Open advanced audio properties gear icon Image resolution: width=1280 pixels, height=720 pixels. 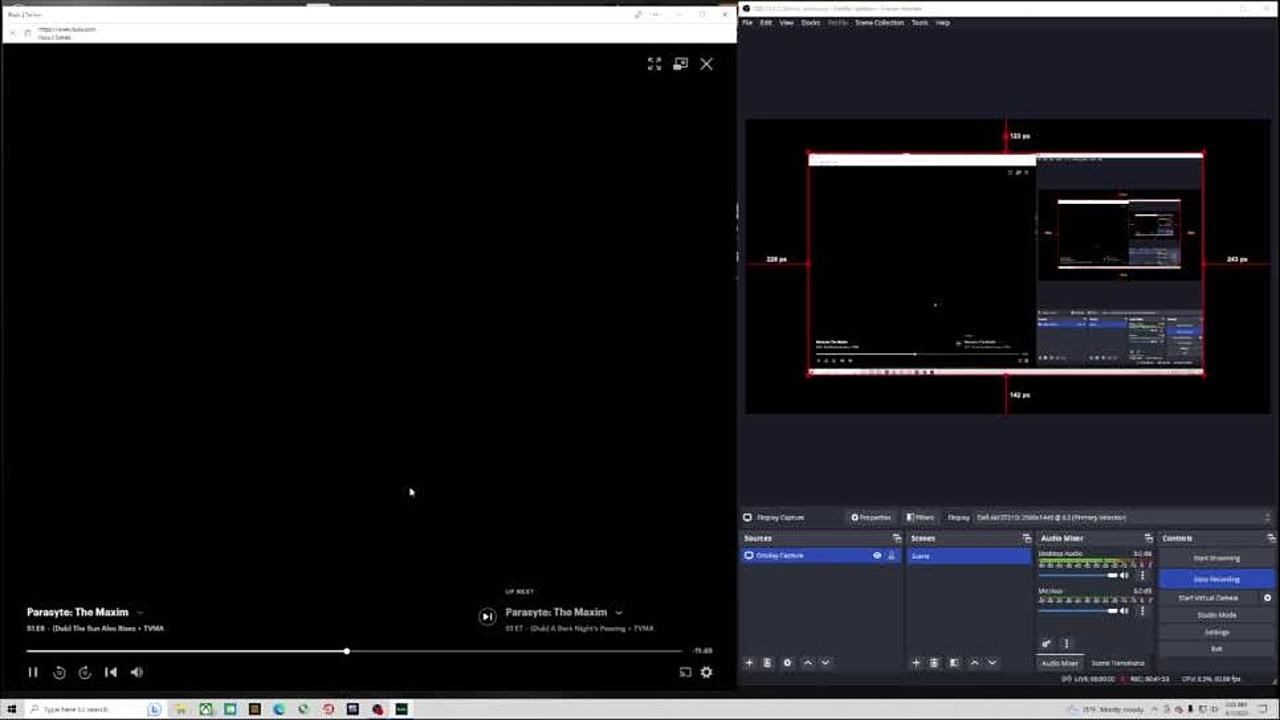[1047, 644]
